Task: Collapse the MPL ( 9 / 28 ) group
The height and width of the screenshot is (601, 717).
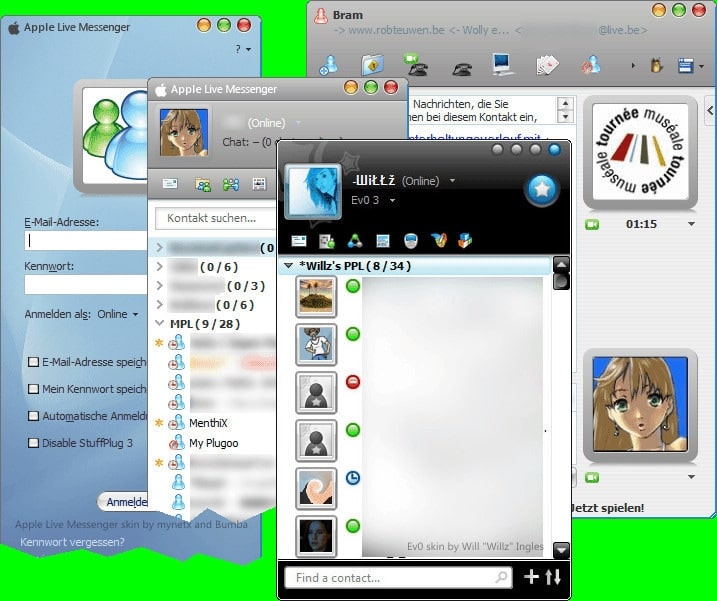Action: pos(160,323)
